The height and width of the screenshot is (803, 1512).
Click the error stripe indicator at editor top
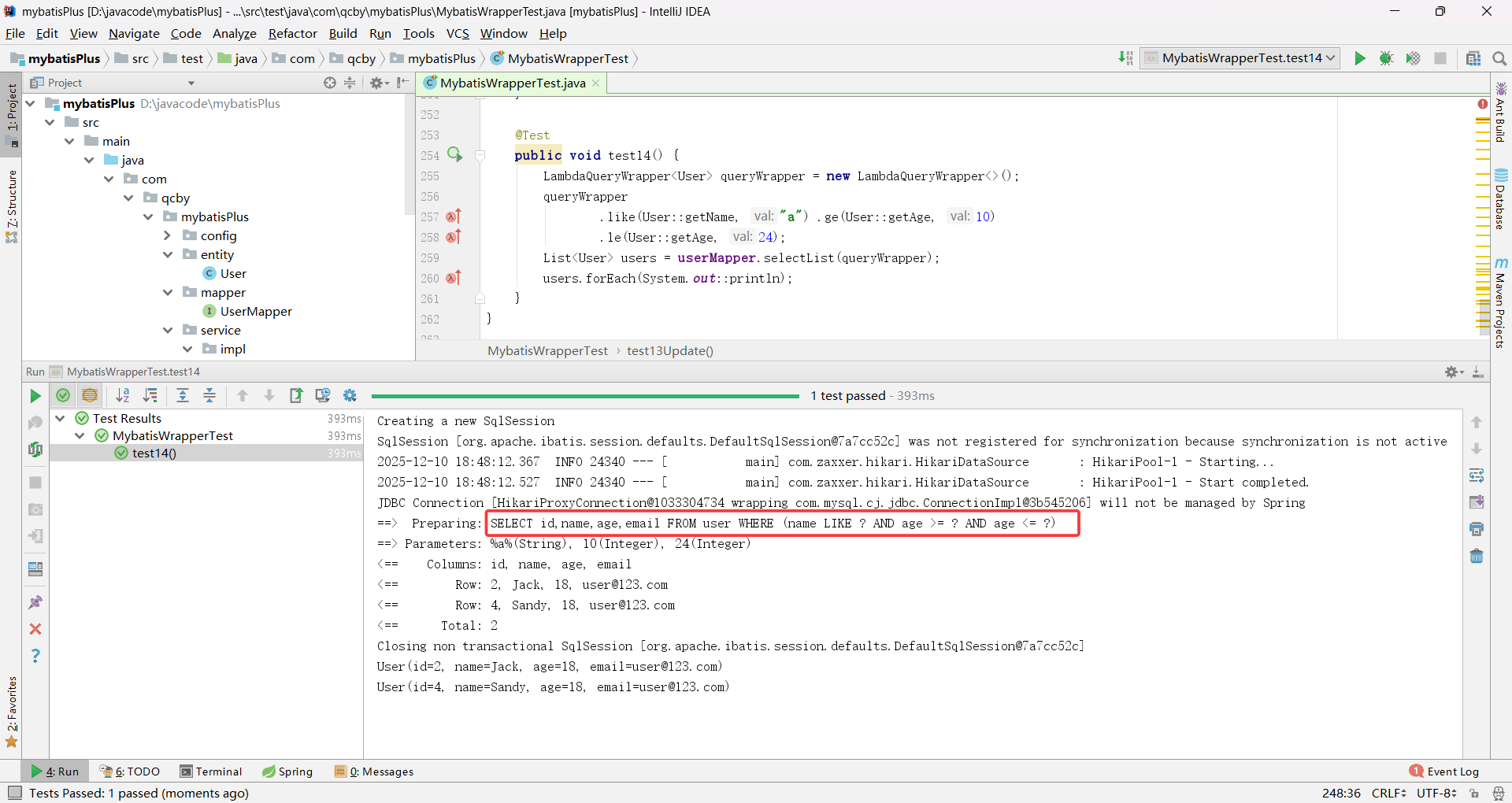pos(1482,104)
